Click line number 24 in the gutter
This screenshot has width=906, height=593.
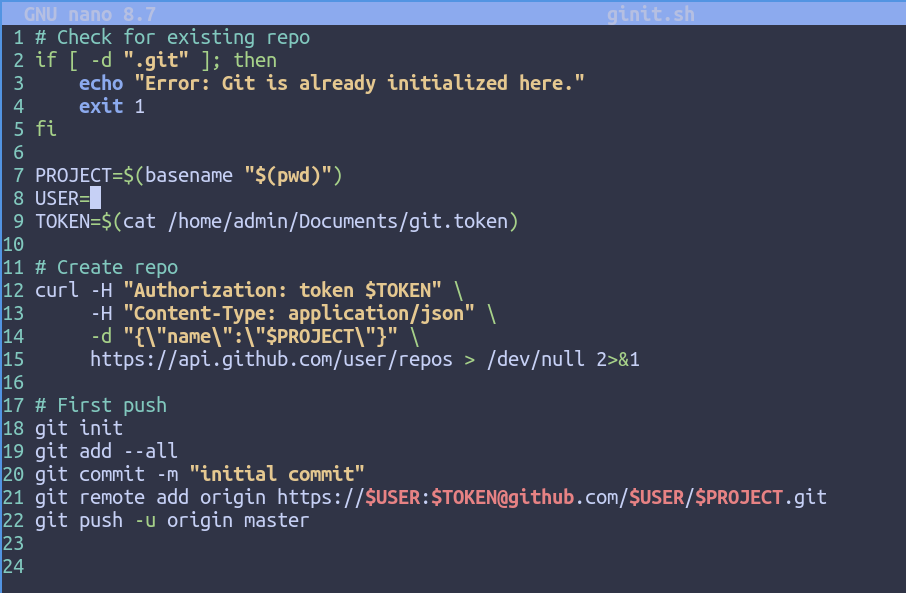point(13,566)
